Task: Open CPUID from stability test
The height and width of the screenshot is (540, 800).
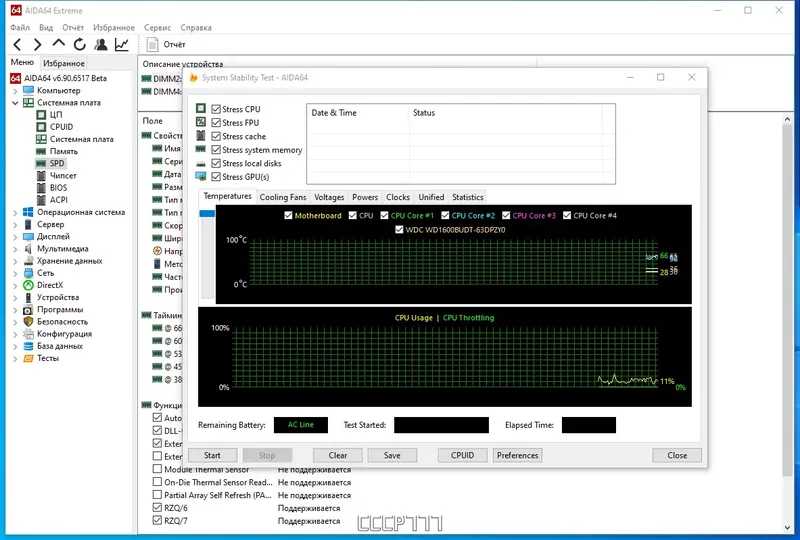Action: click(462, 455)
